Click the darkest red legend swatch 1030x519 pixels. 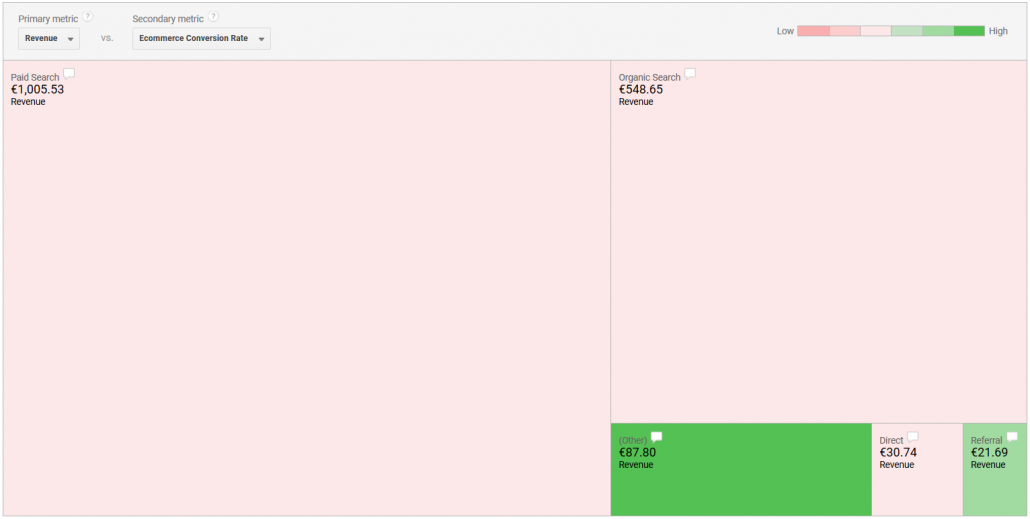[813, 31]
